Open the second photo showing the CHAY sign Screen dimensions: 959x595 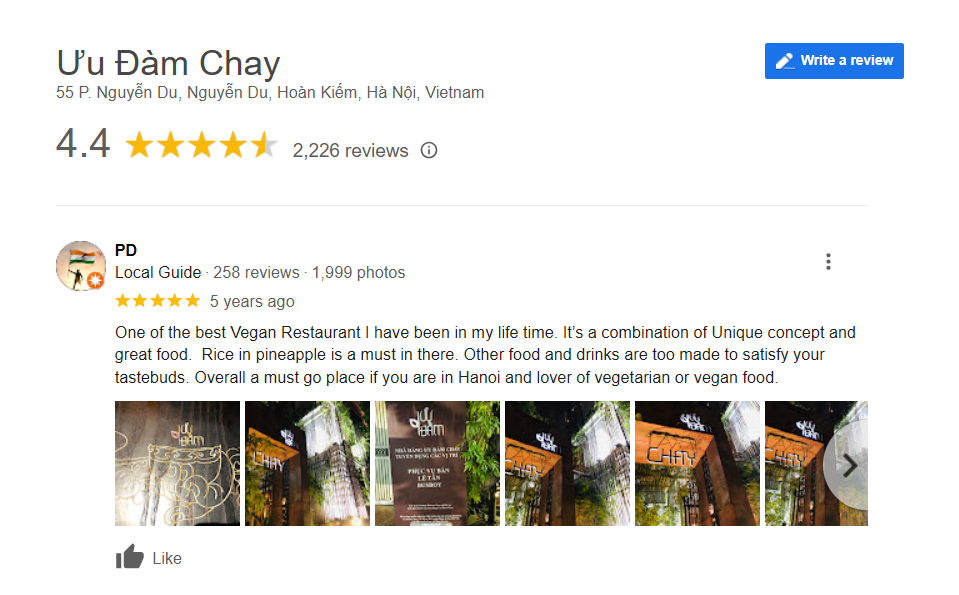pyautogui.click(x=308, y=464)
